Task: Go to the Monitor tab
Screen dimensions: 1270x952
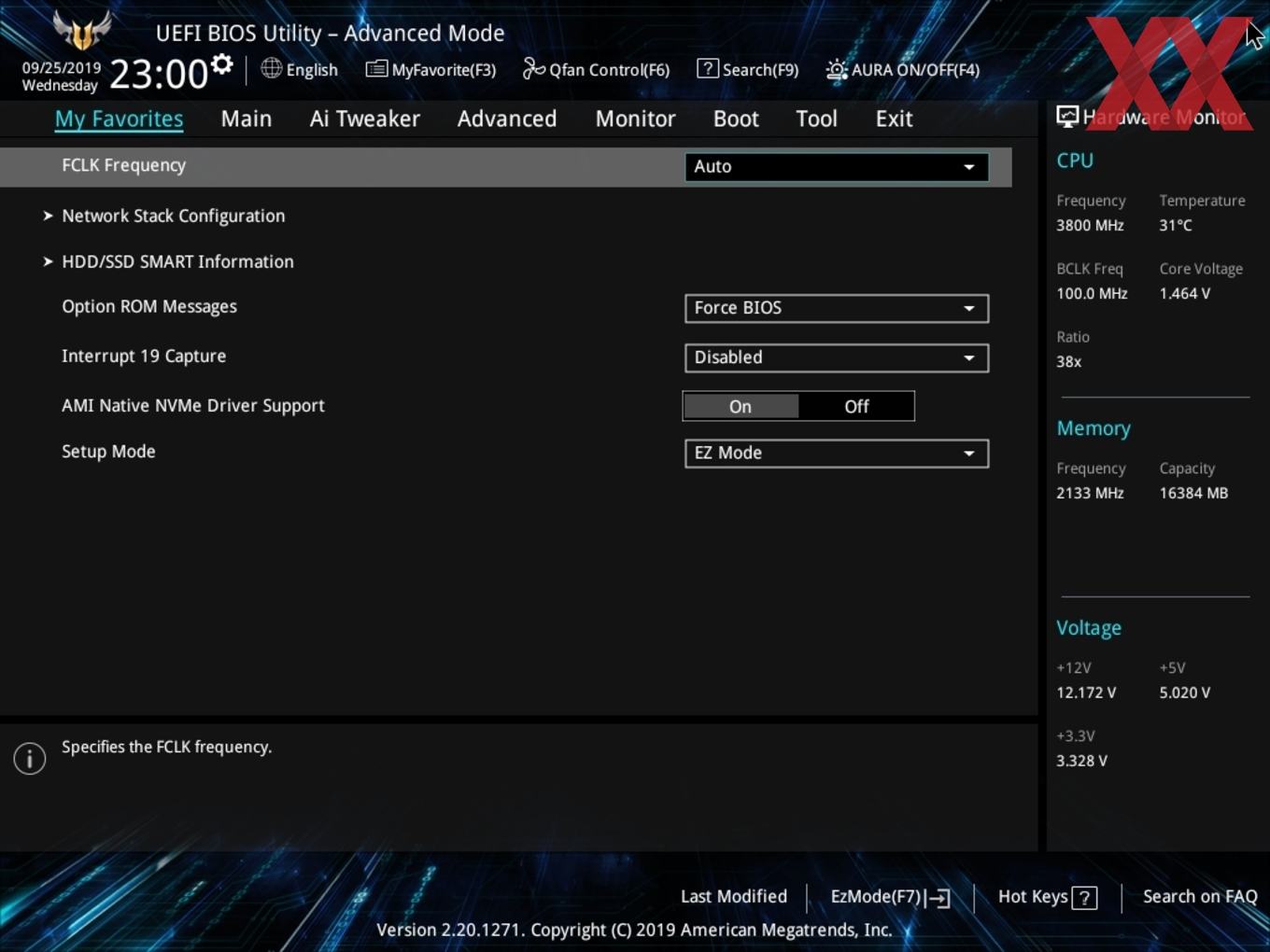Action: 635,119
